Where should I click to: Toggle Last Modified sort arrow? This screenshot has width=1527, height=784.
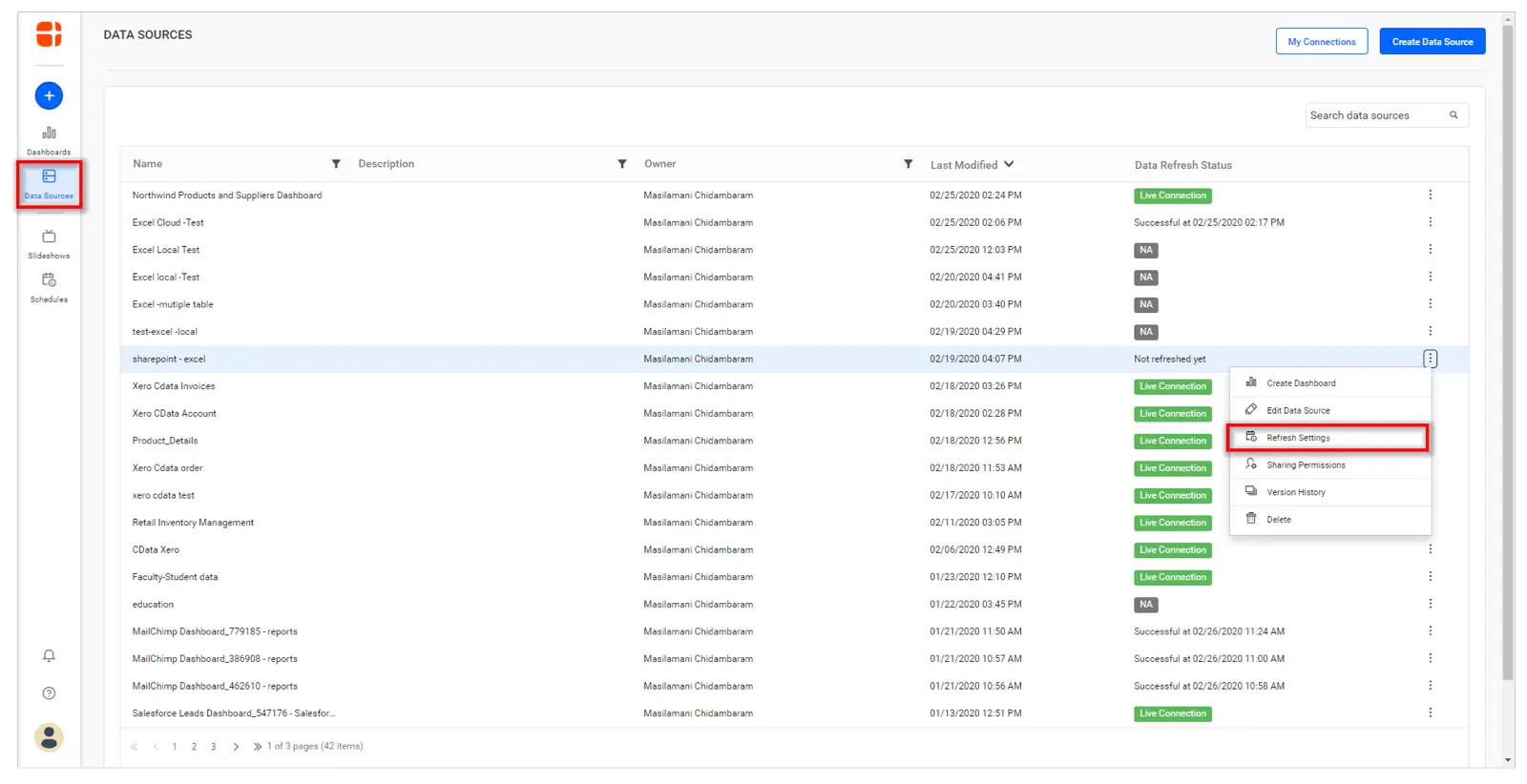1009,164
